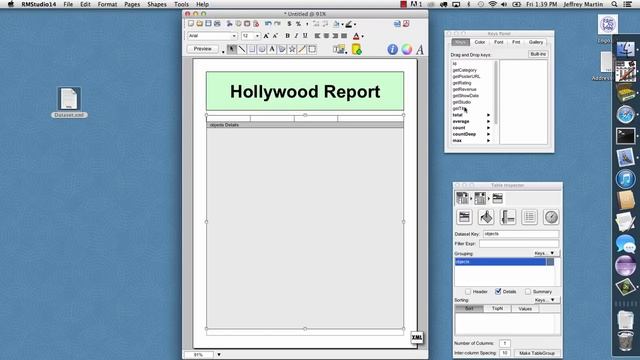Viewport: 640px width, 360px height.
Task: Select the oval shape tool
Action: pyautogui.click(x=262, y=49)
